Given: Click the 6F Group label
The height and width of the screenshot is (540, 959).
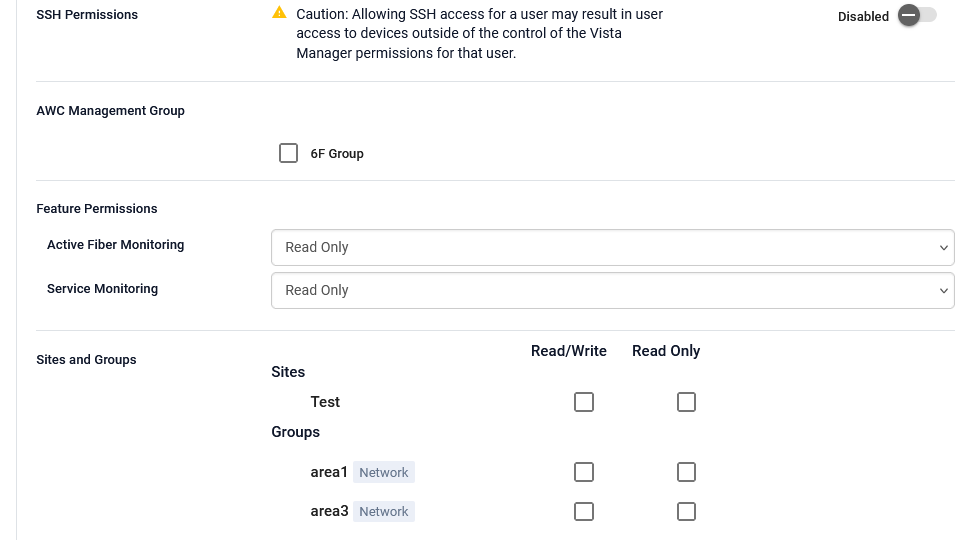Looking at the screenshot, I should click(337, 154).
